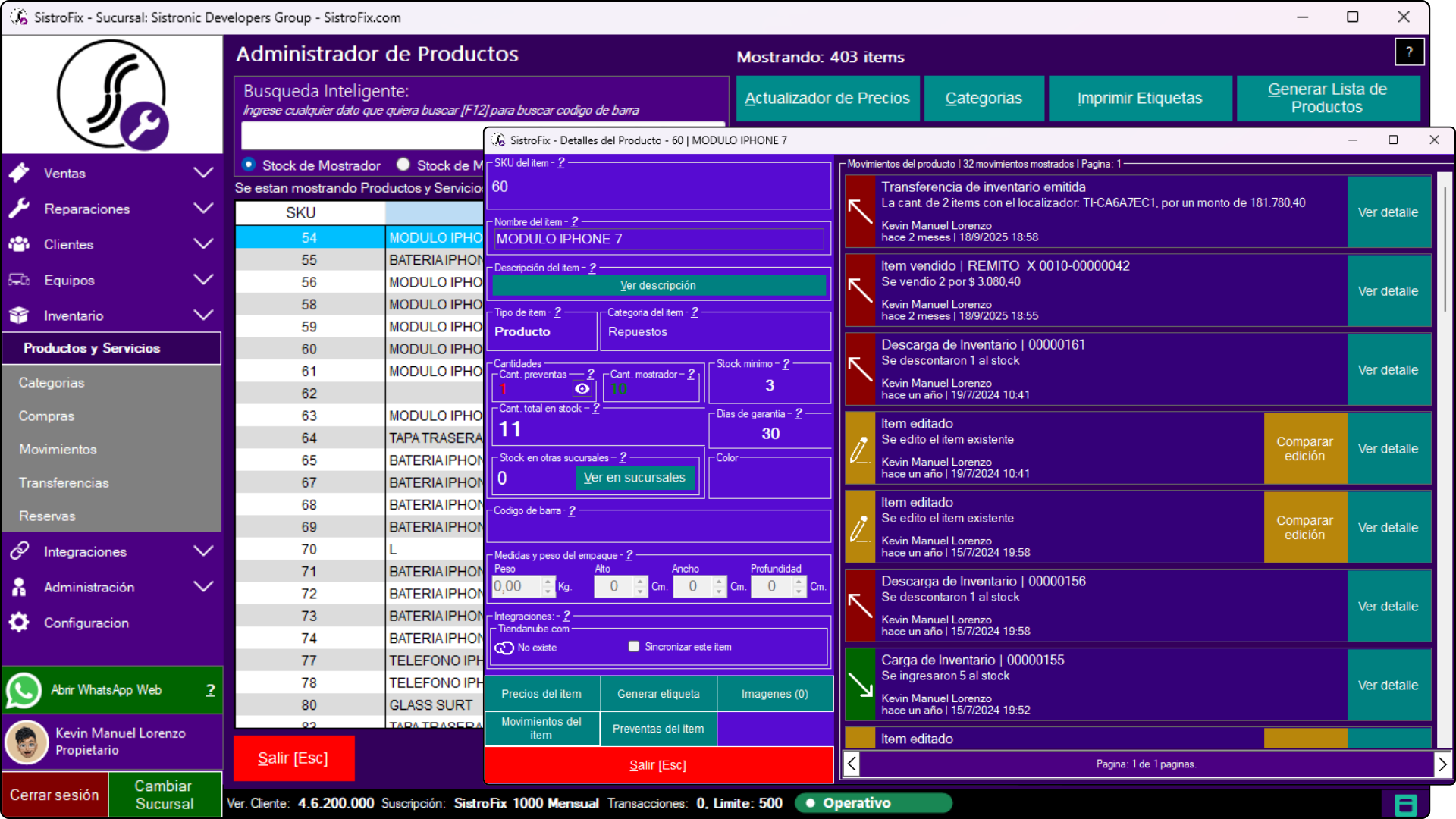Click the green arrow icon of Carga de Inventario
The image size is (1456, 819).
[x=860, y=684]
